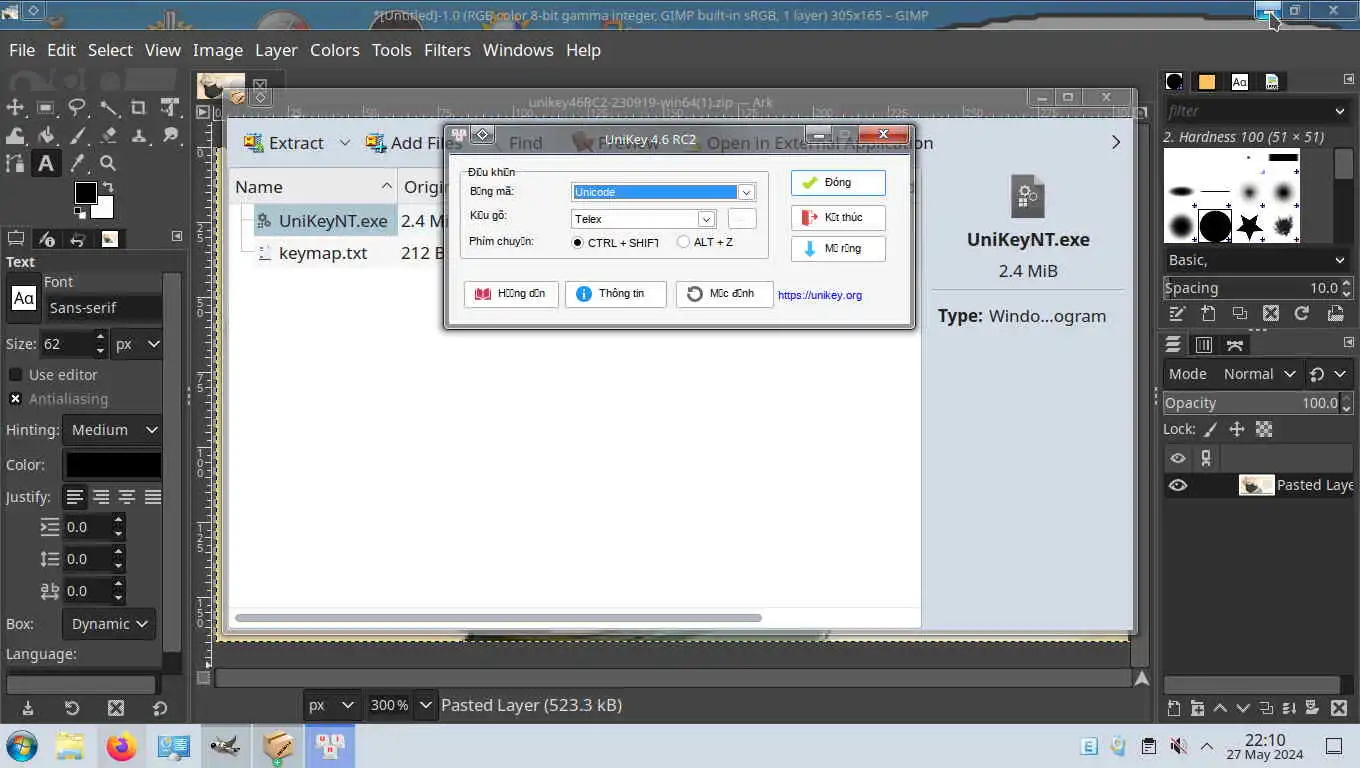The width and height of the screenshot is (1360, 768).
Task: Click the white background color swatch
Action: coord(104,209)
